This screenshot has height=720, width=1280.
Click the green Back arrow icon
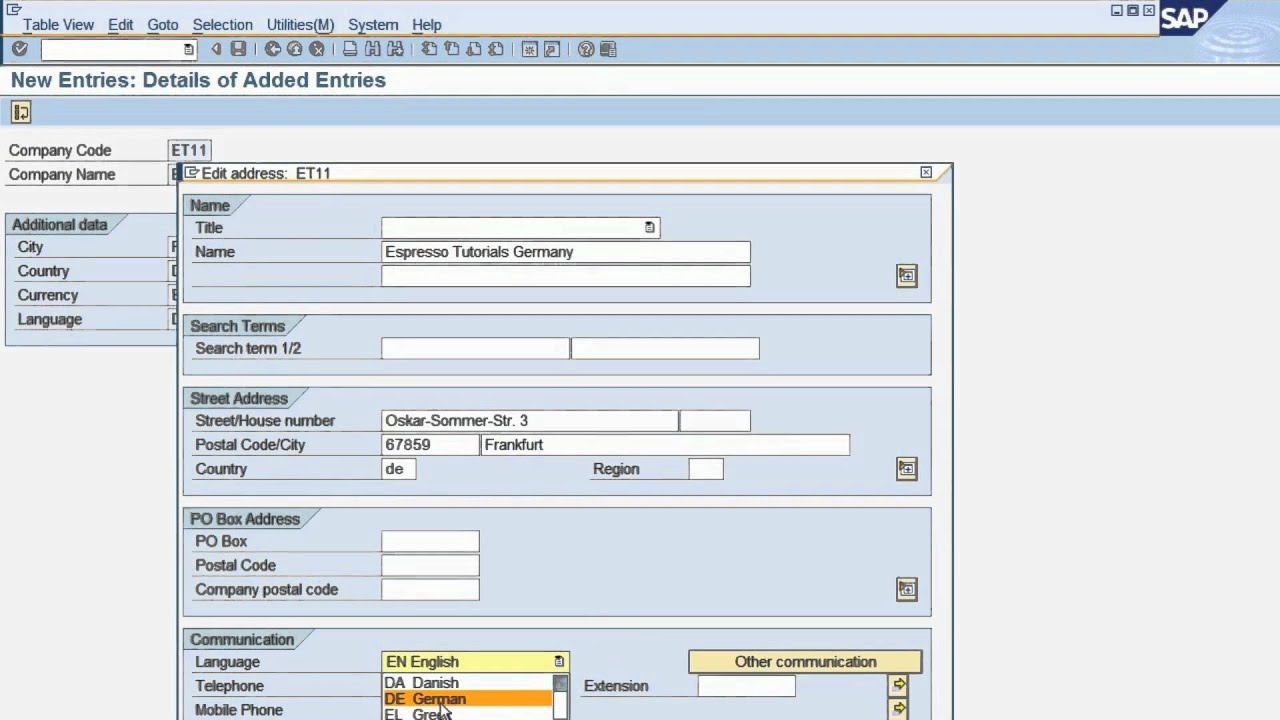point(272,49)
